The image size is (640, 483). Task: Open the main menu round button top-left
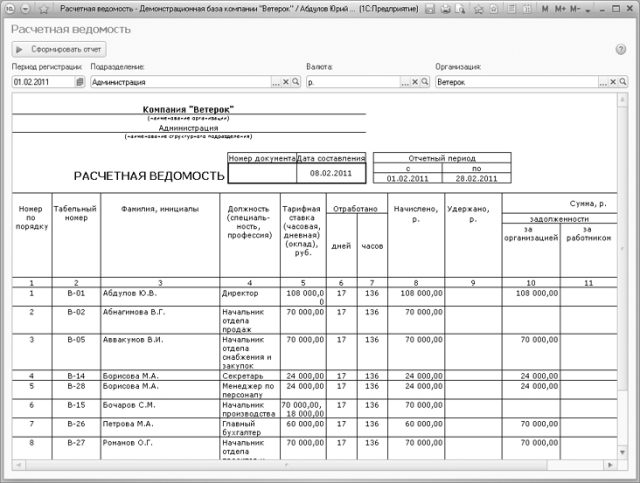10,9
